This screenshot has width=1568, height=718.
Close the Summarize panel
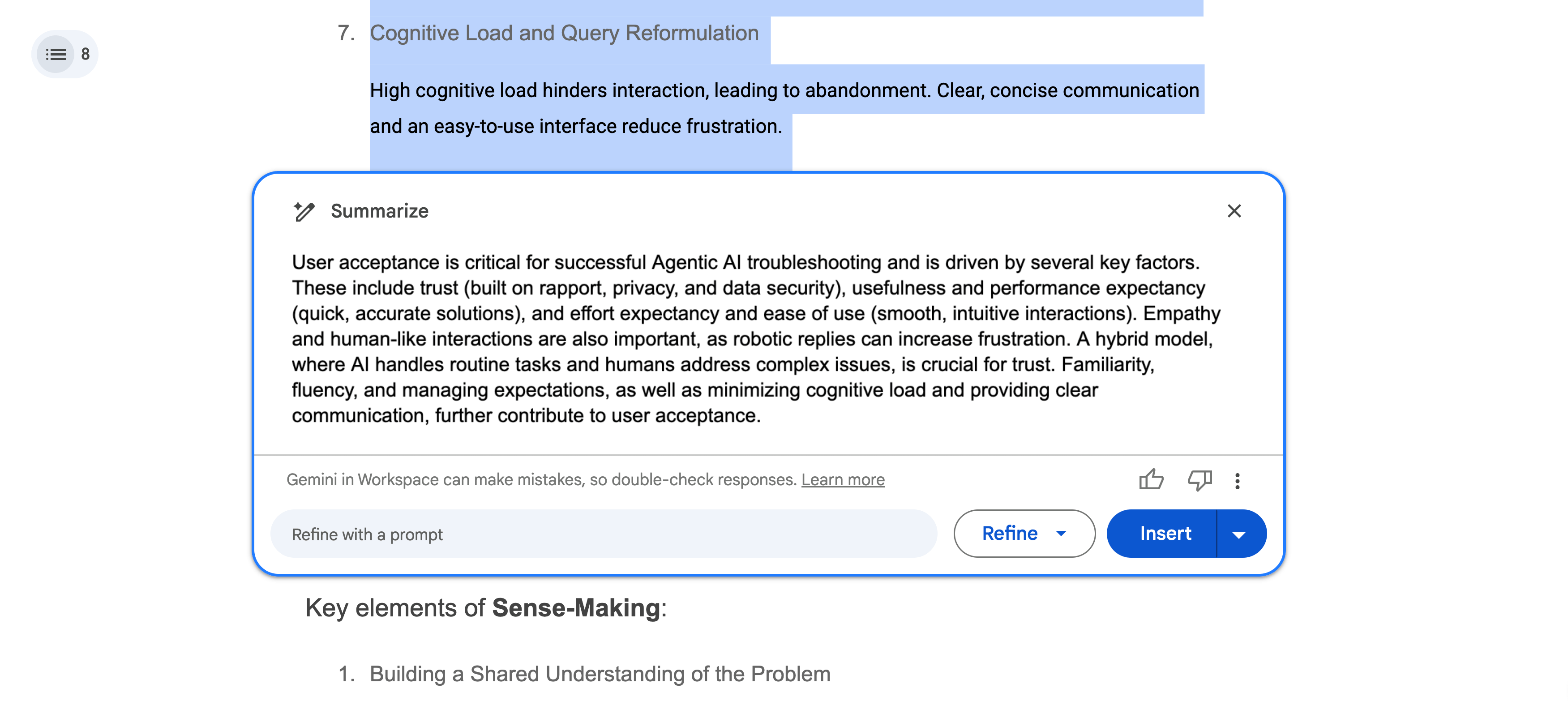(1234, 211)
